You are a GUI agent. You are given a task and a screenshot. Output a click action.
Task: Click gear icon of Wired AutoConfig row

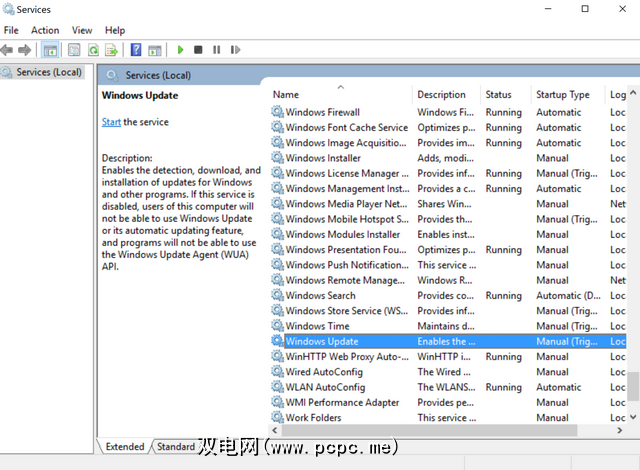pos(278,371)
